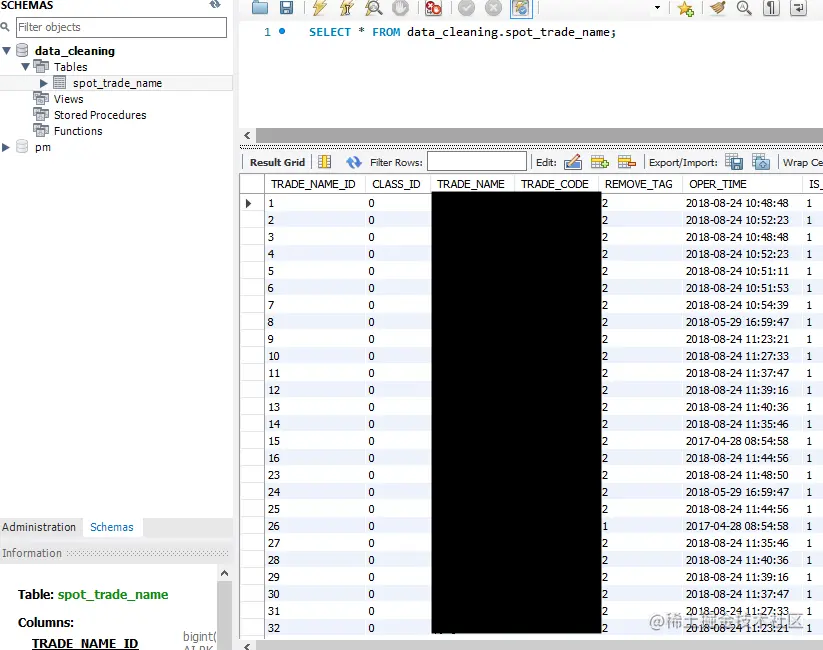The image size is (823, 650).
Task: Stop query execution hand icon
Action: [x=400, y=7]
